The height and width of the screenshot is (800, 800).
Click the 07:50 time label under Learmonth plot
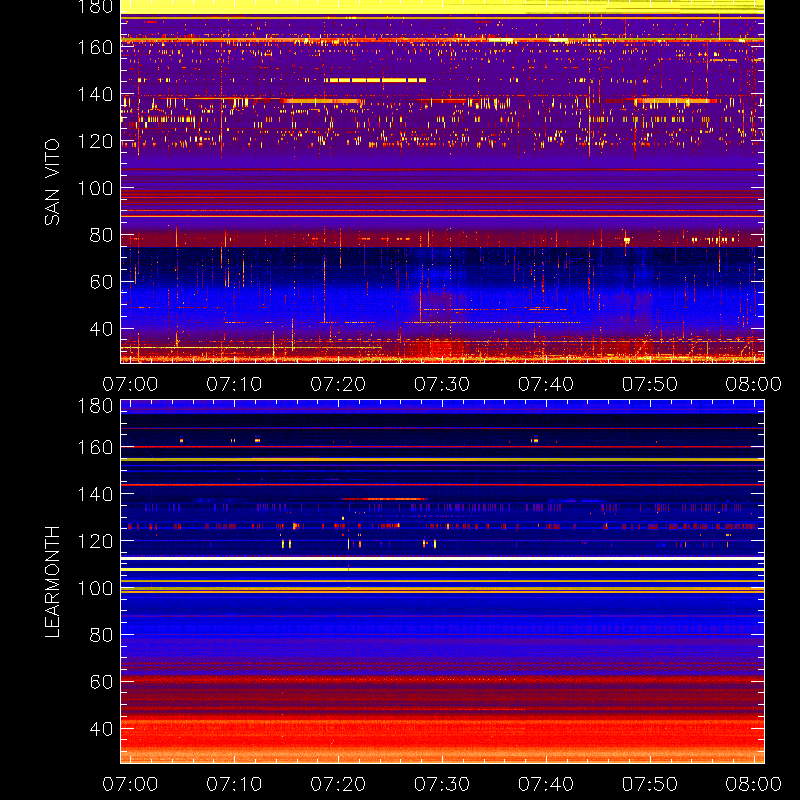coord(650,784)
